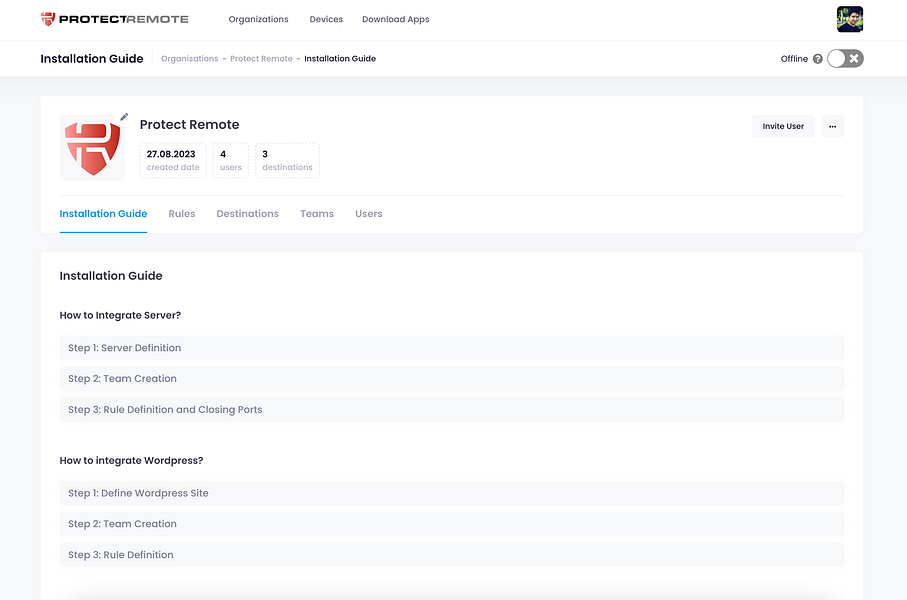Switch to the Teams tab

pos(317,214)
